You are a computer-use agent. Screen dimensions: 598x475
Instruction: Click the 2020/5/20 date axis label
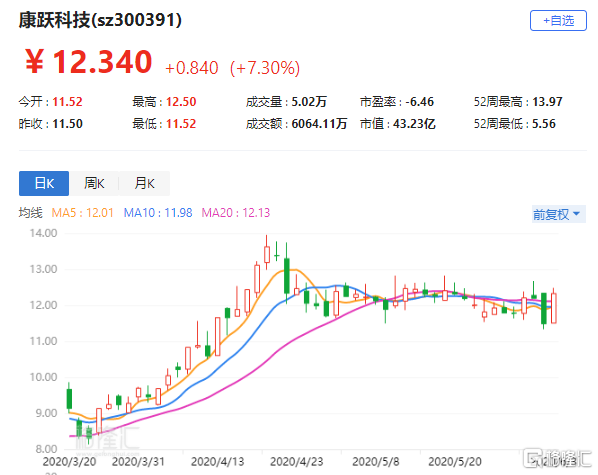[455, 462]
